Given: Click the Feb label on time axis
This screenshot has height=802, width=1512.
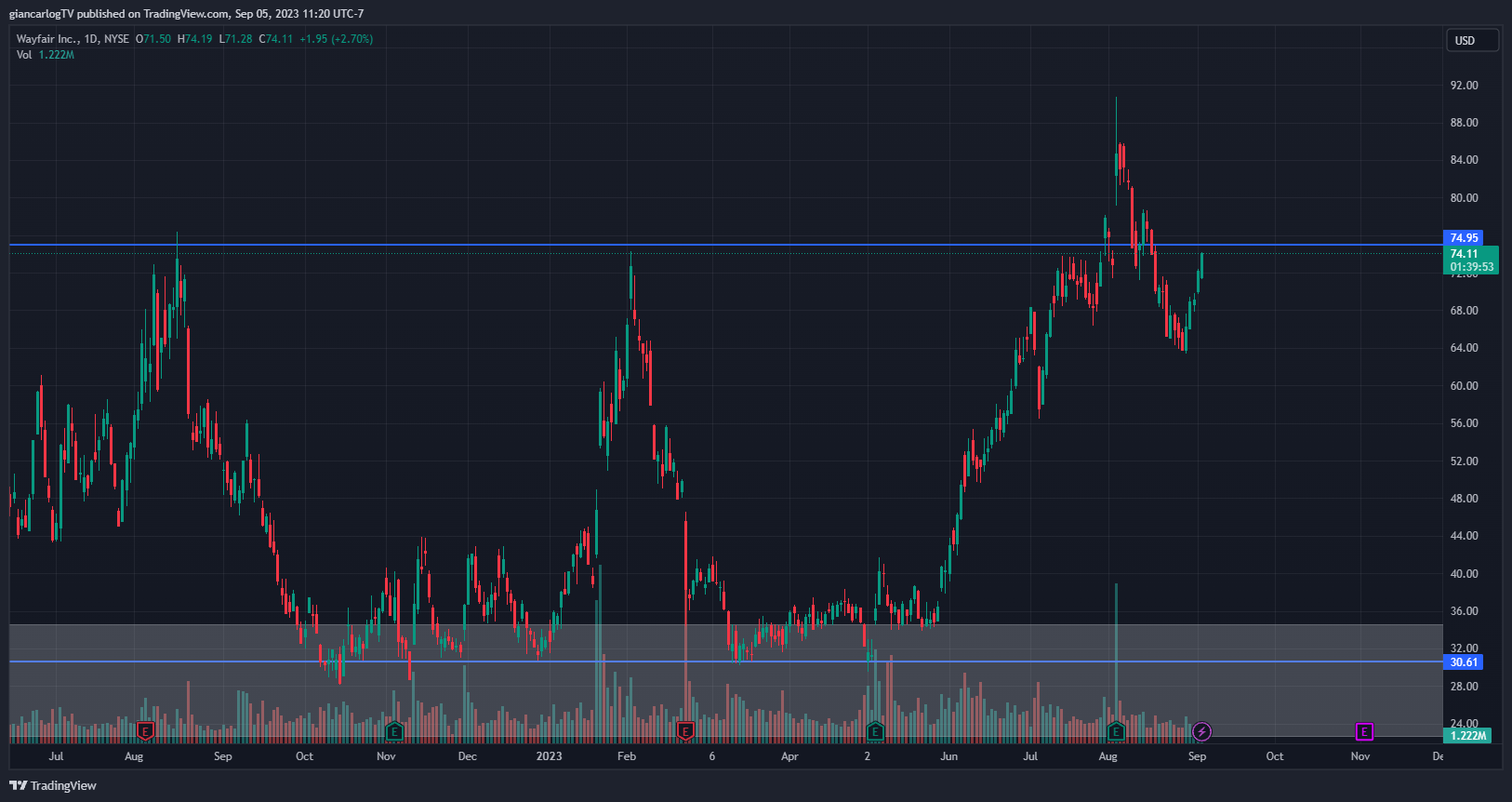Looking at the screenshot, I should (x=627, y=756).
